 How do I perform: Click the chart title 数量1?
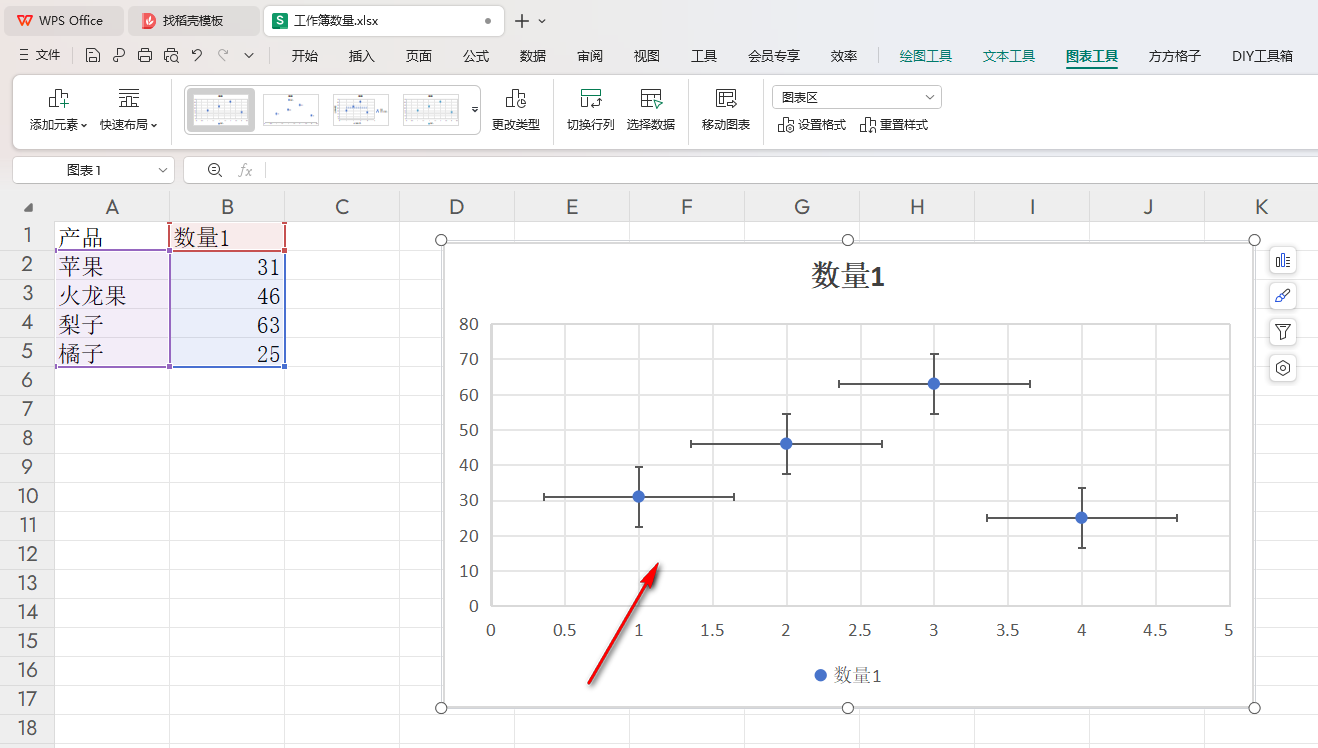point(848,276)
